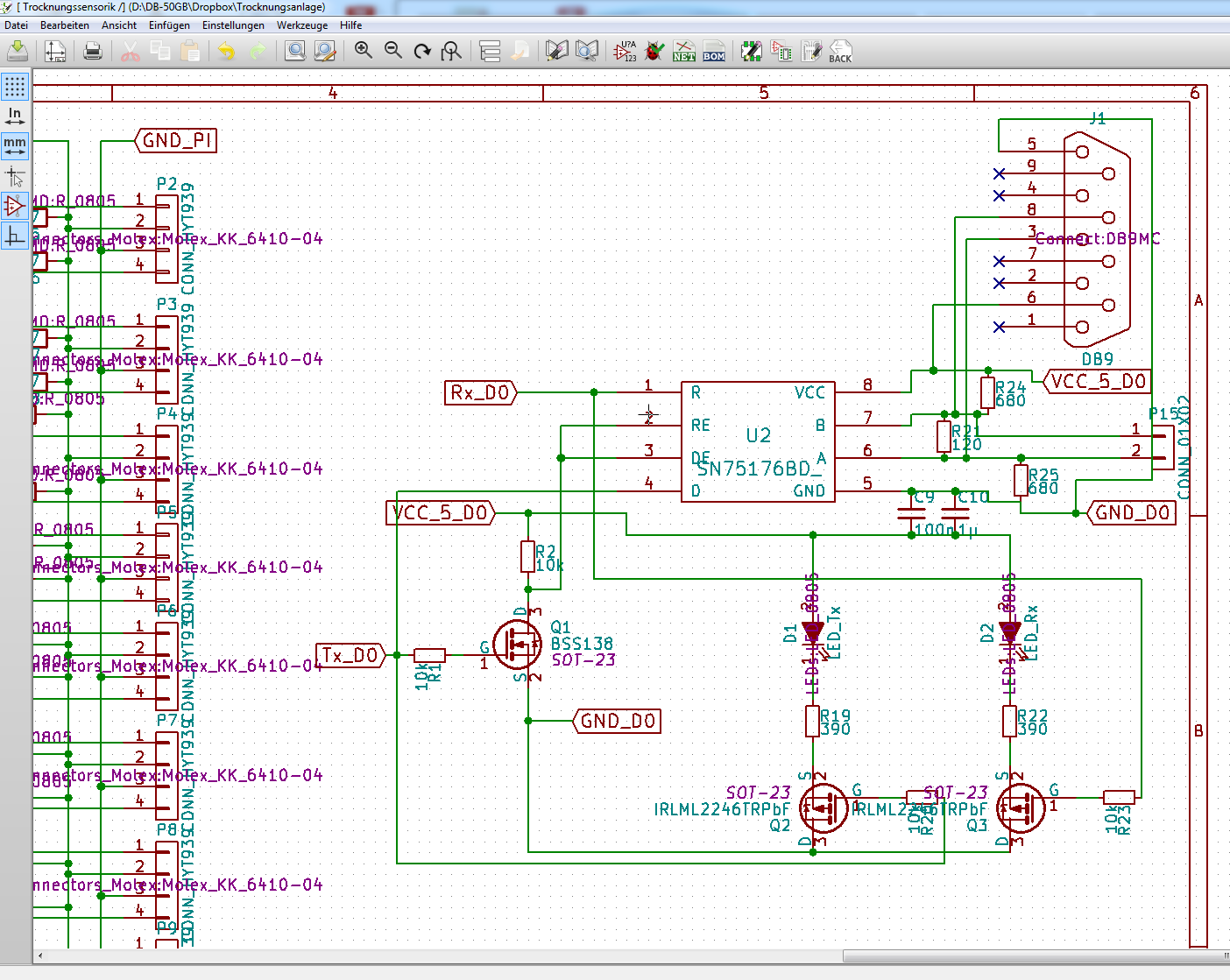Image resolution: width=1230 pixels, height=980 pixels.
Task: Select the Q2 transistor reference
Action: tap(780, 825)
